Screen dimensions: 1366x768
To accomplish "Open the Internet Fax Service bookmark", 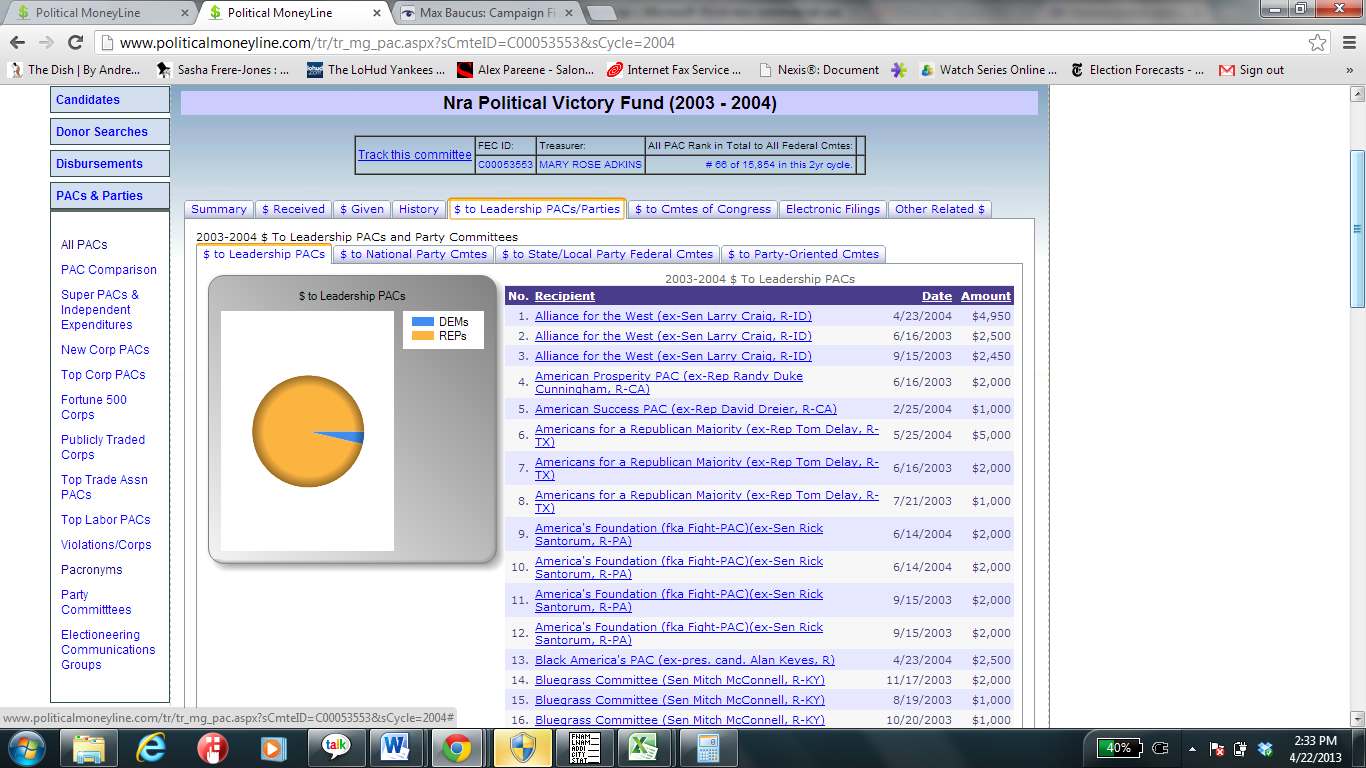I will click(675, 70).
